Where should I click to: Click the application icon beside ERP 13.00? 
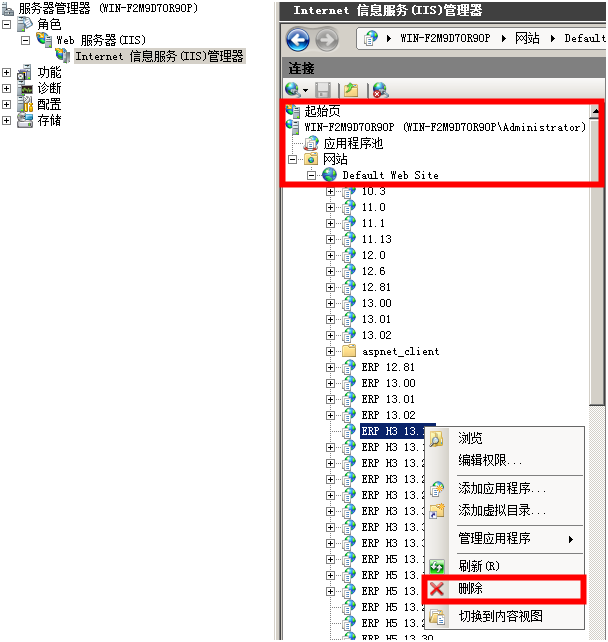pyautogui.click(x=349, y=383)
